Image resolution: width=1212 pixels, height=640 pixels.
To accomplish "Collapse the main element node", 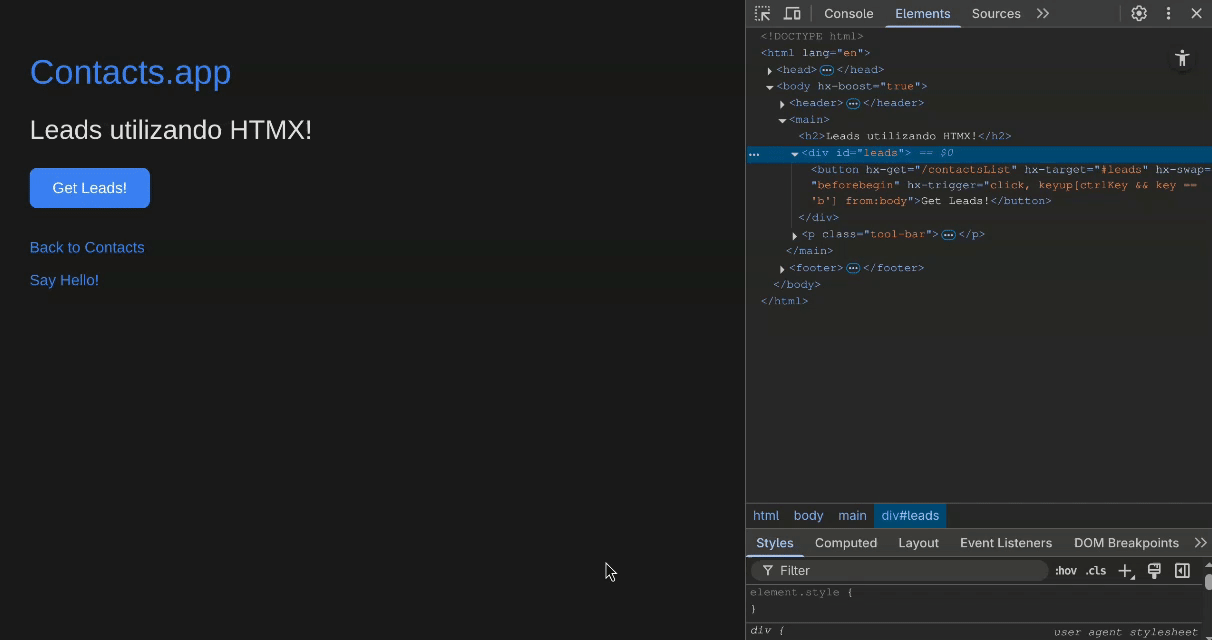I will point(782,120).
